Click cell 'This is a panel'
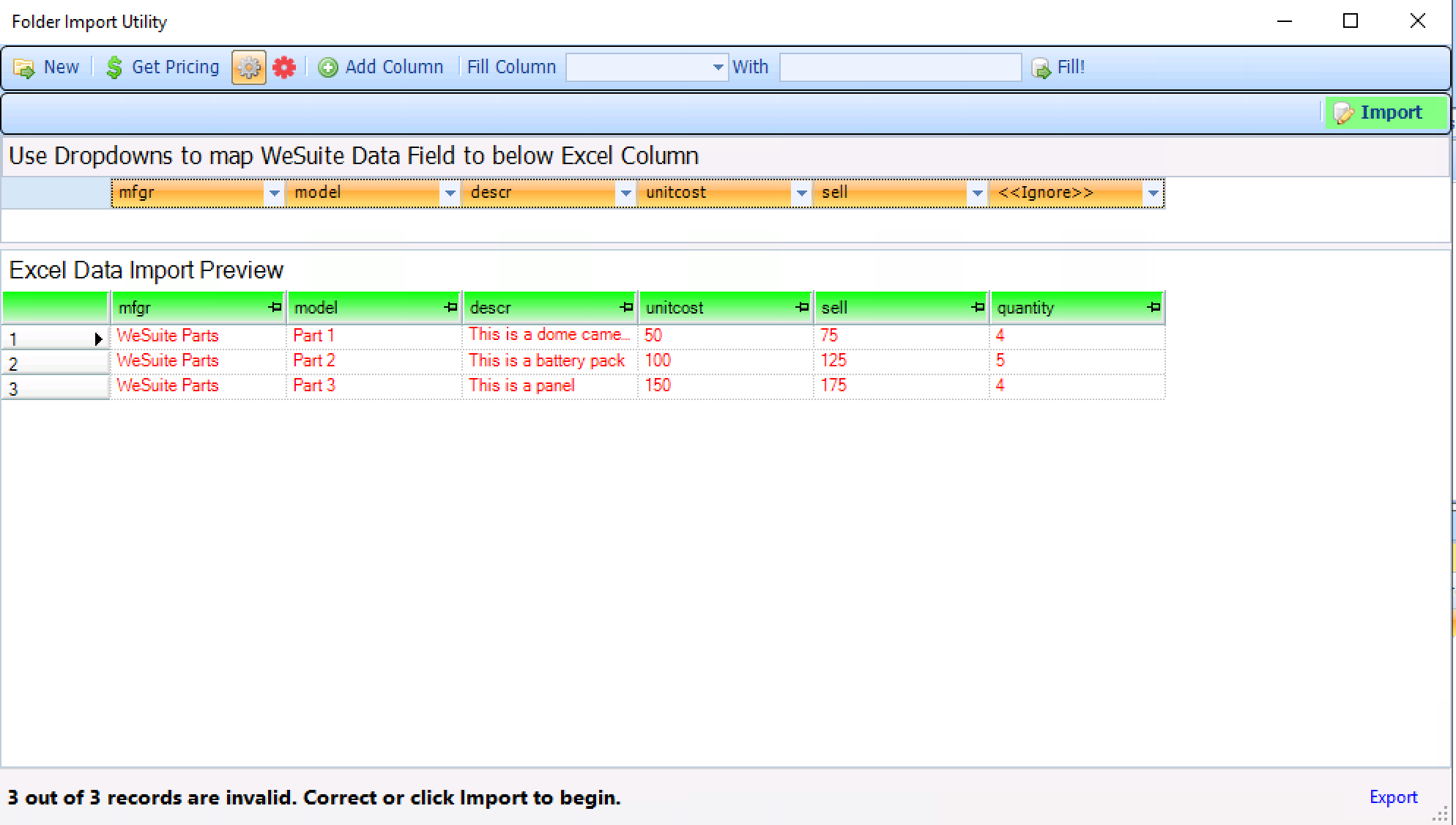The image size is (1456, 825). point(550,386)
